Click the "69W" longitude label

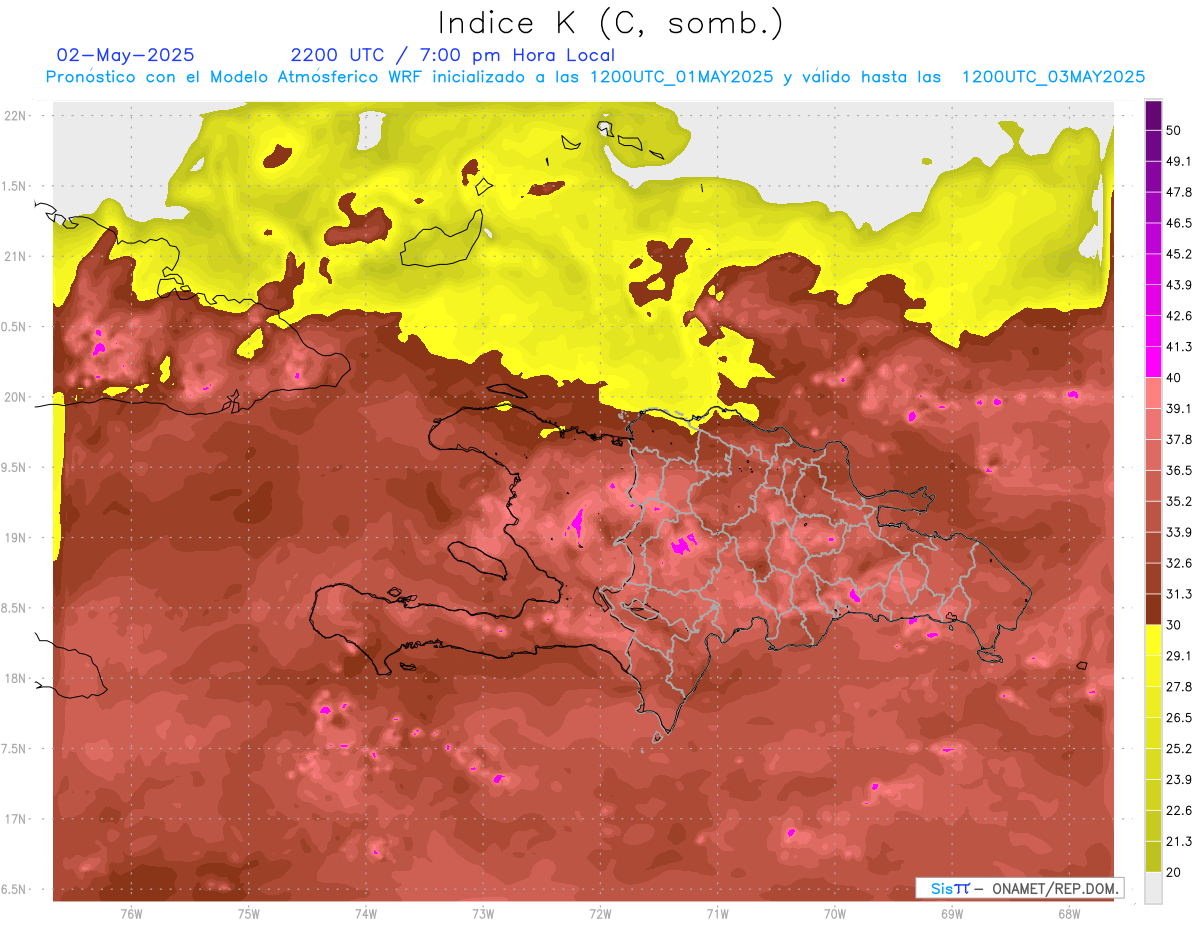coord(952,914)
